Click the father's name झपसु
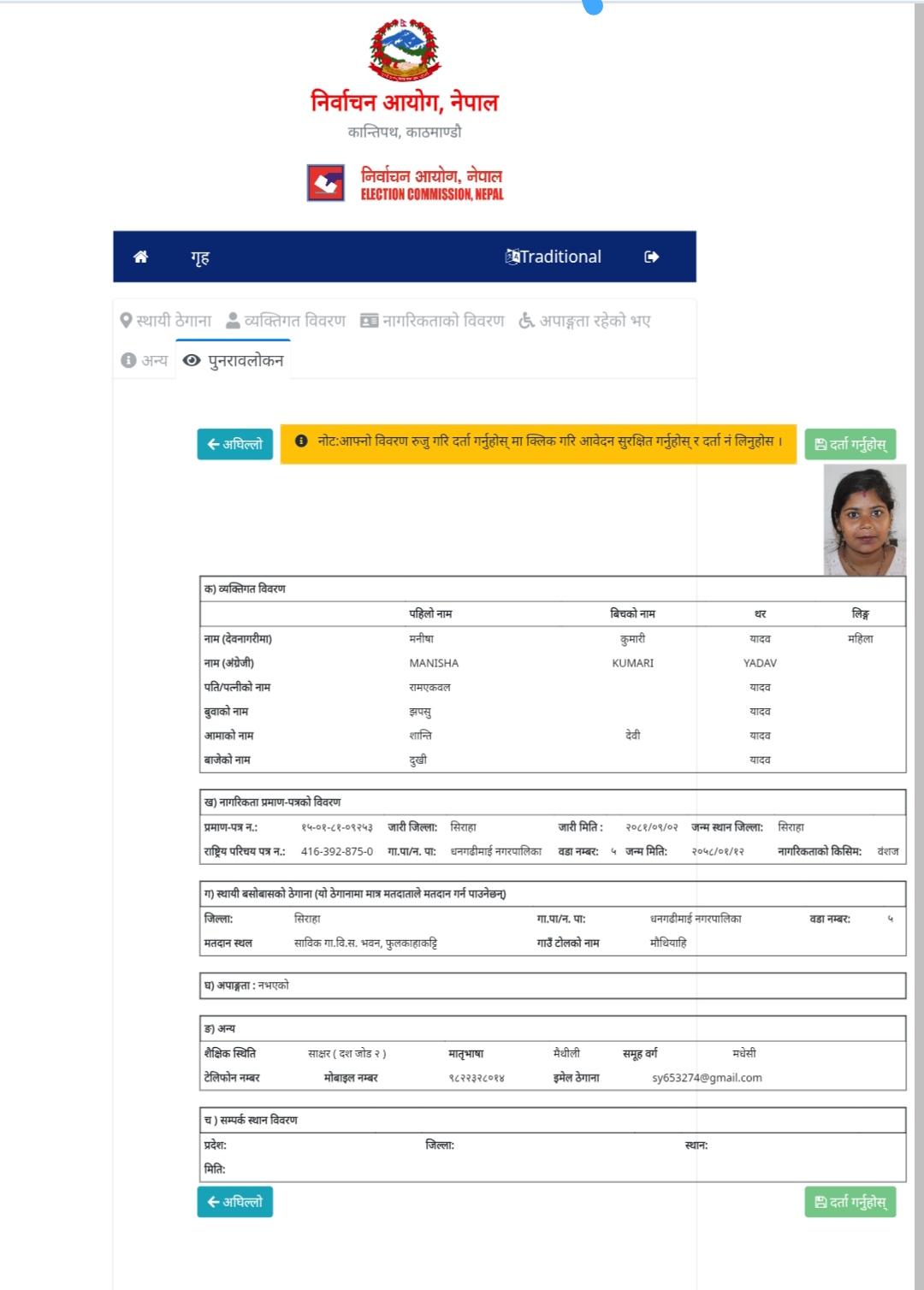This screenshot has width=924, height=1290. [x=420, y=712]
